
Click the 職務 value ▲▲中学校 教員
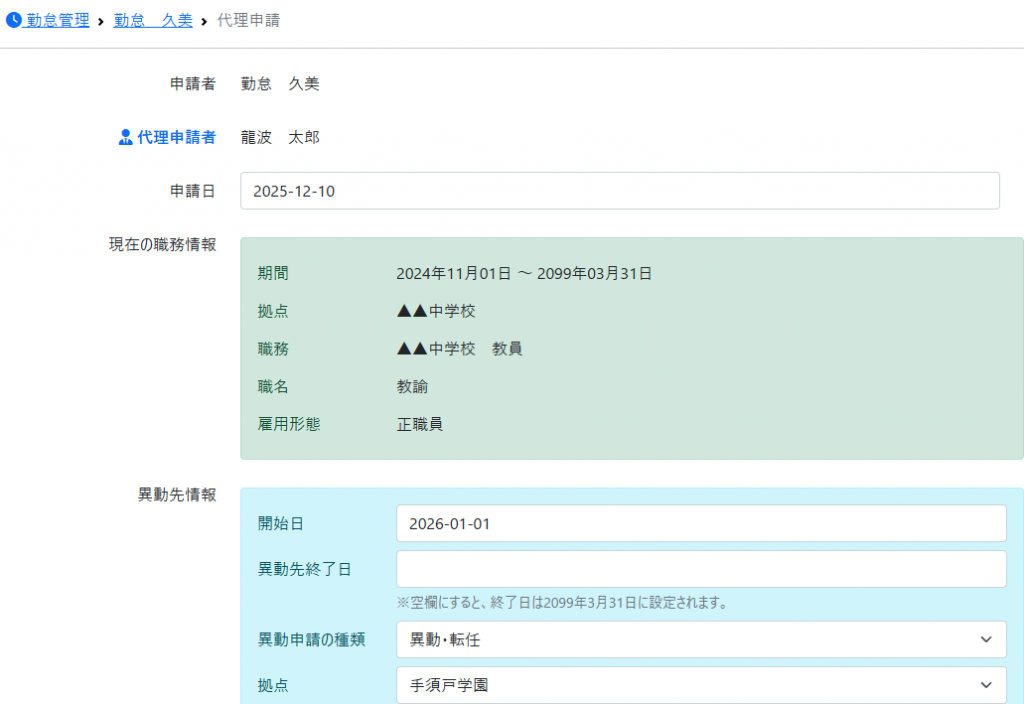[x=459, y=349]
